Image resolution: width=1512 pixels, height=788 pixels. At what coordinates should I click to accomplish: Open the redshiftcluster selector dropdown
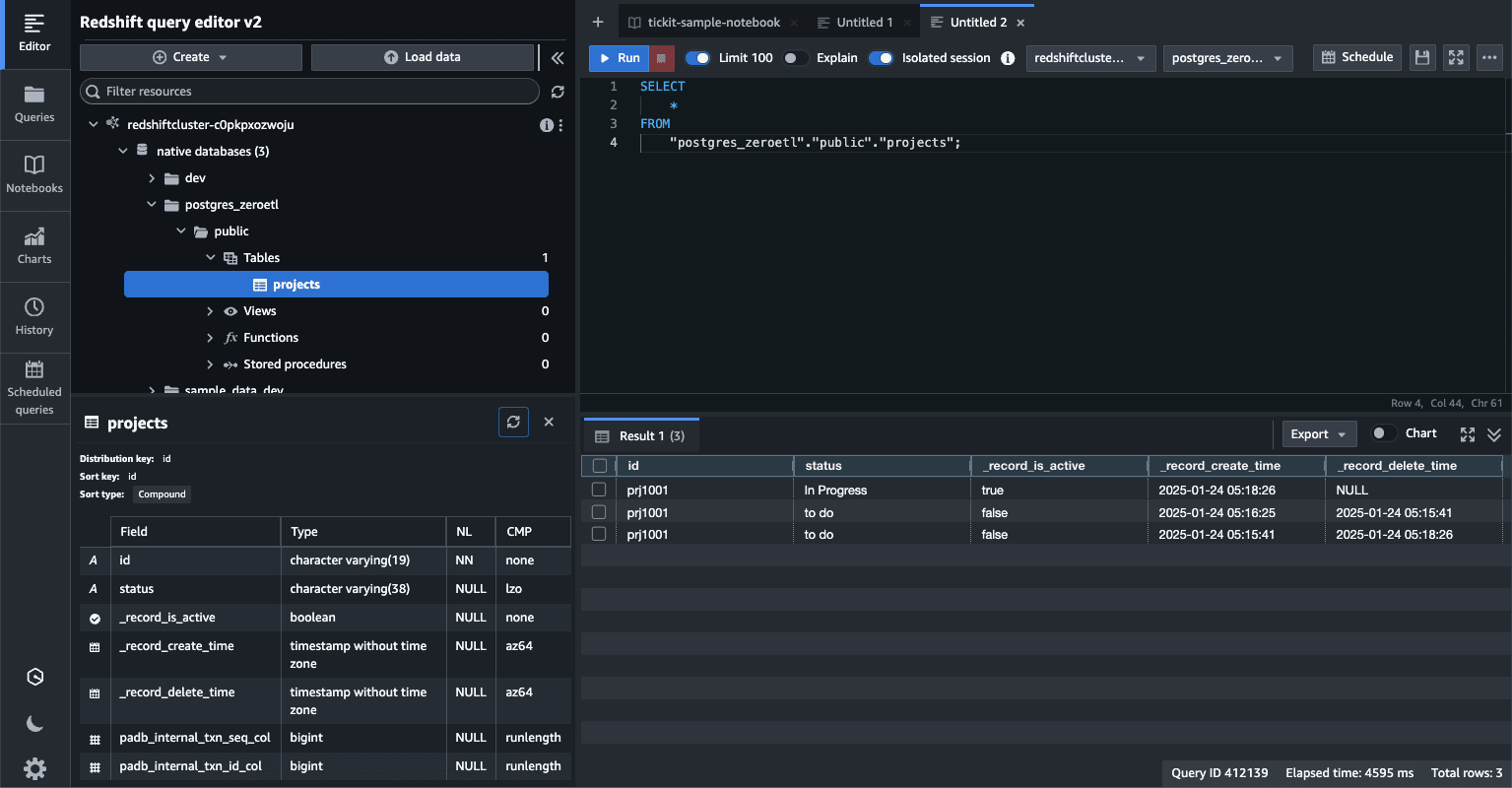pos(1090,58)
